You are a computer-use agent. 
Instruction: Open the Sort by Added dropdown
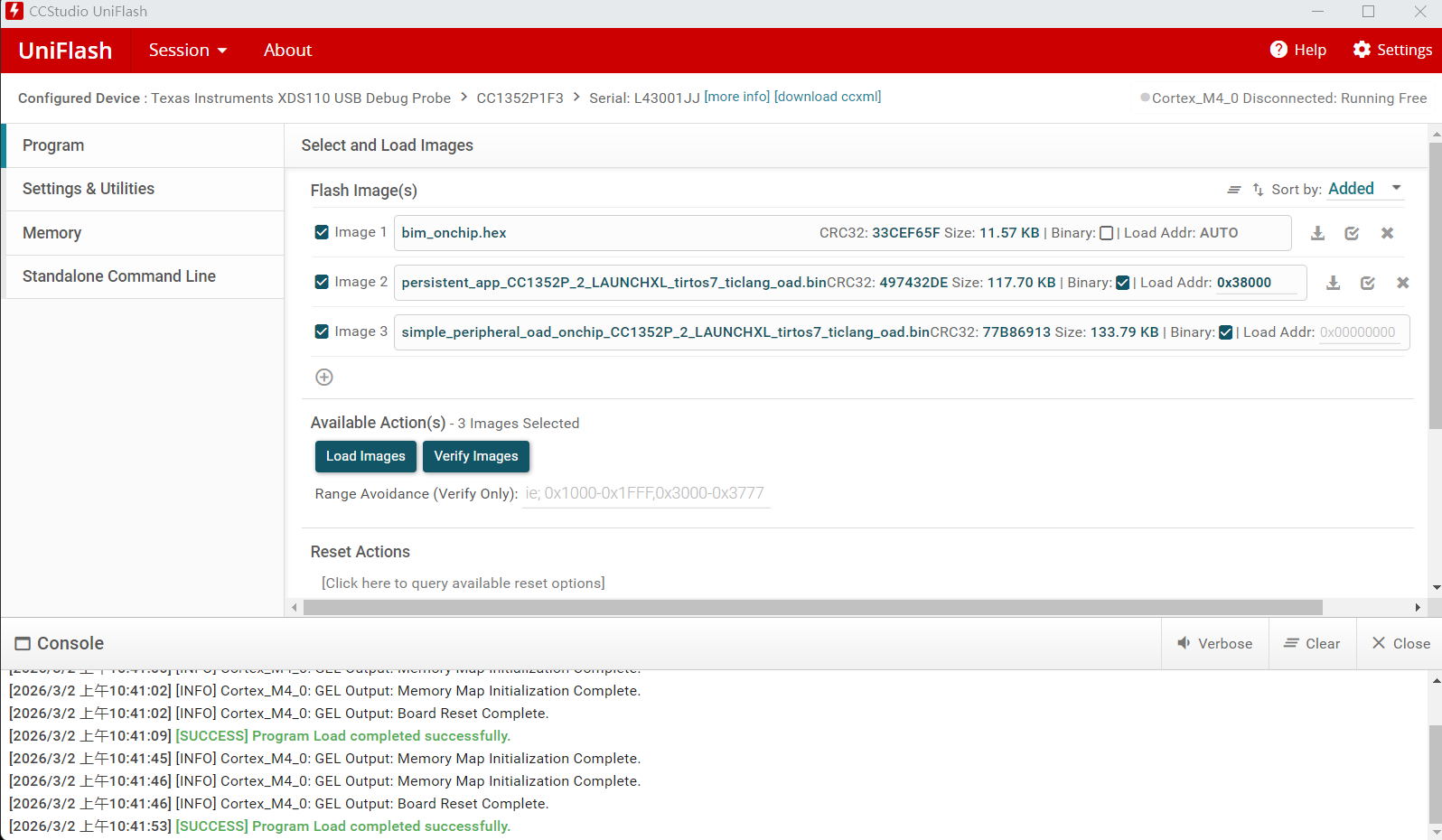[1364, 189]
